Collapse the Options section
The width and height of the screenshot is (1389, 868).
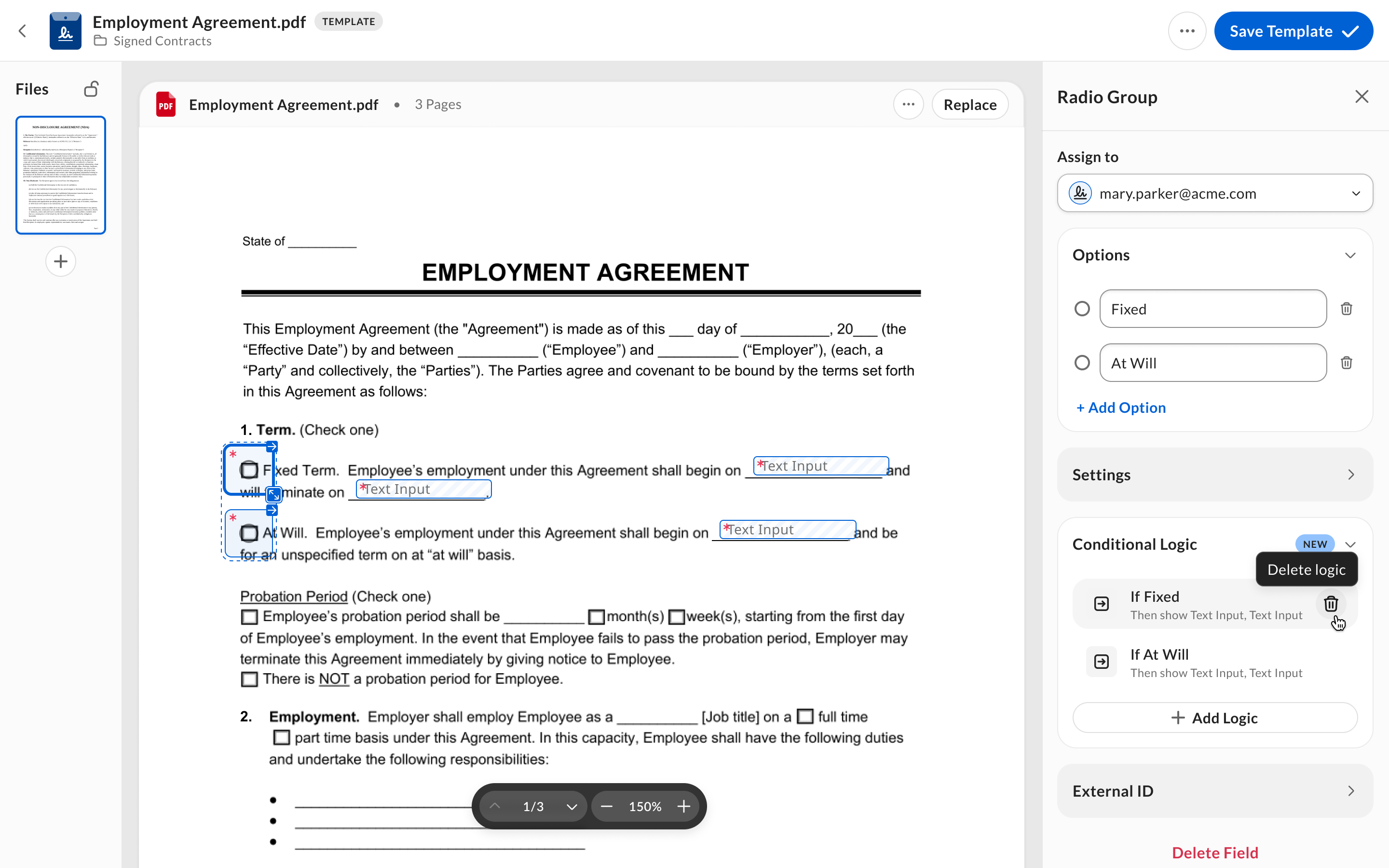1350,256
